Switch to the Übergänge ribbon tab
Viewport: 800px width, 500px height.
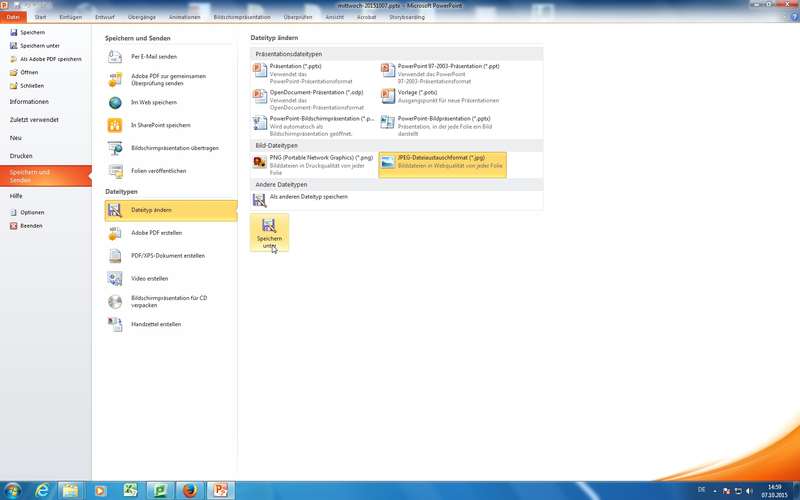142,17
